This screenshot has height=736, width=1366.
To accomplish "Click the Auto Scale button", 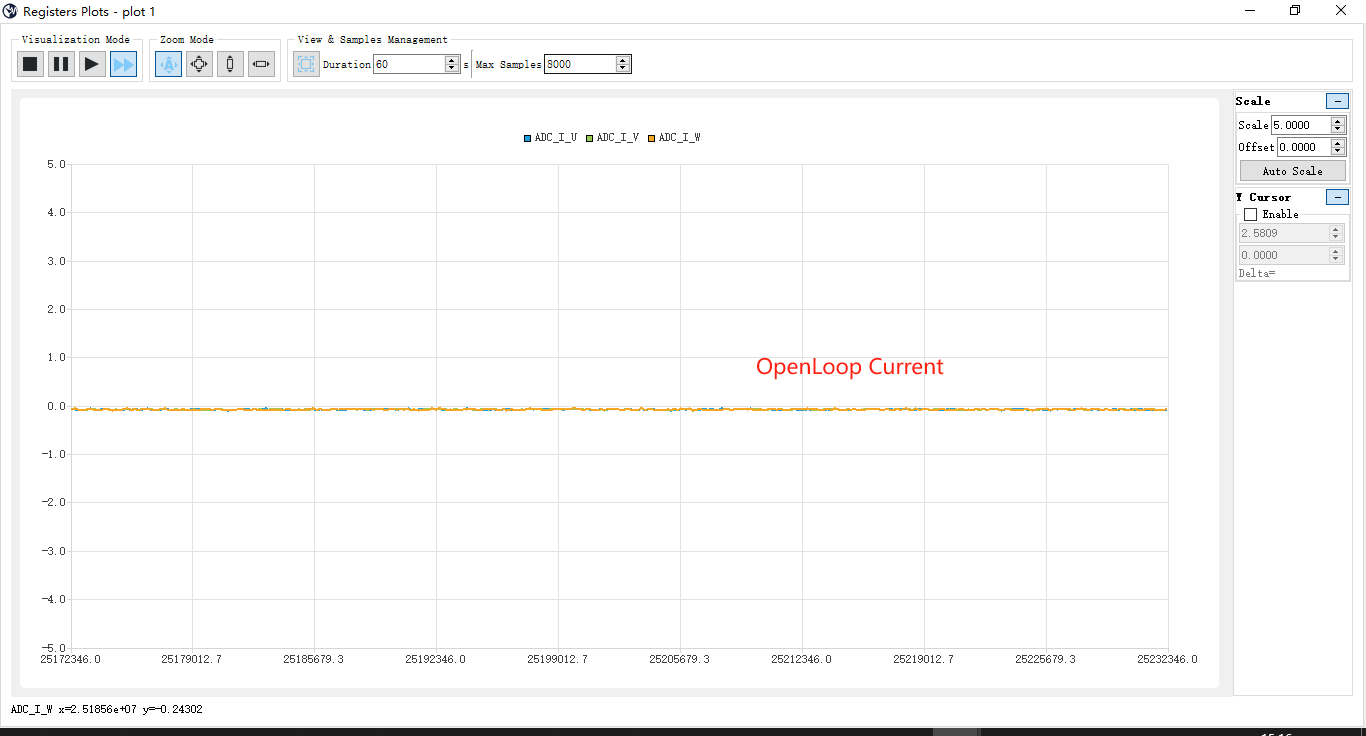I will coord(1292,170).
